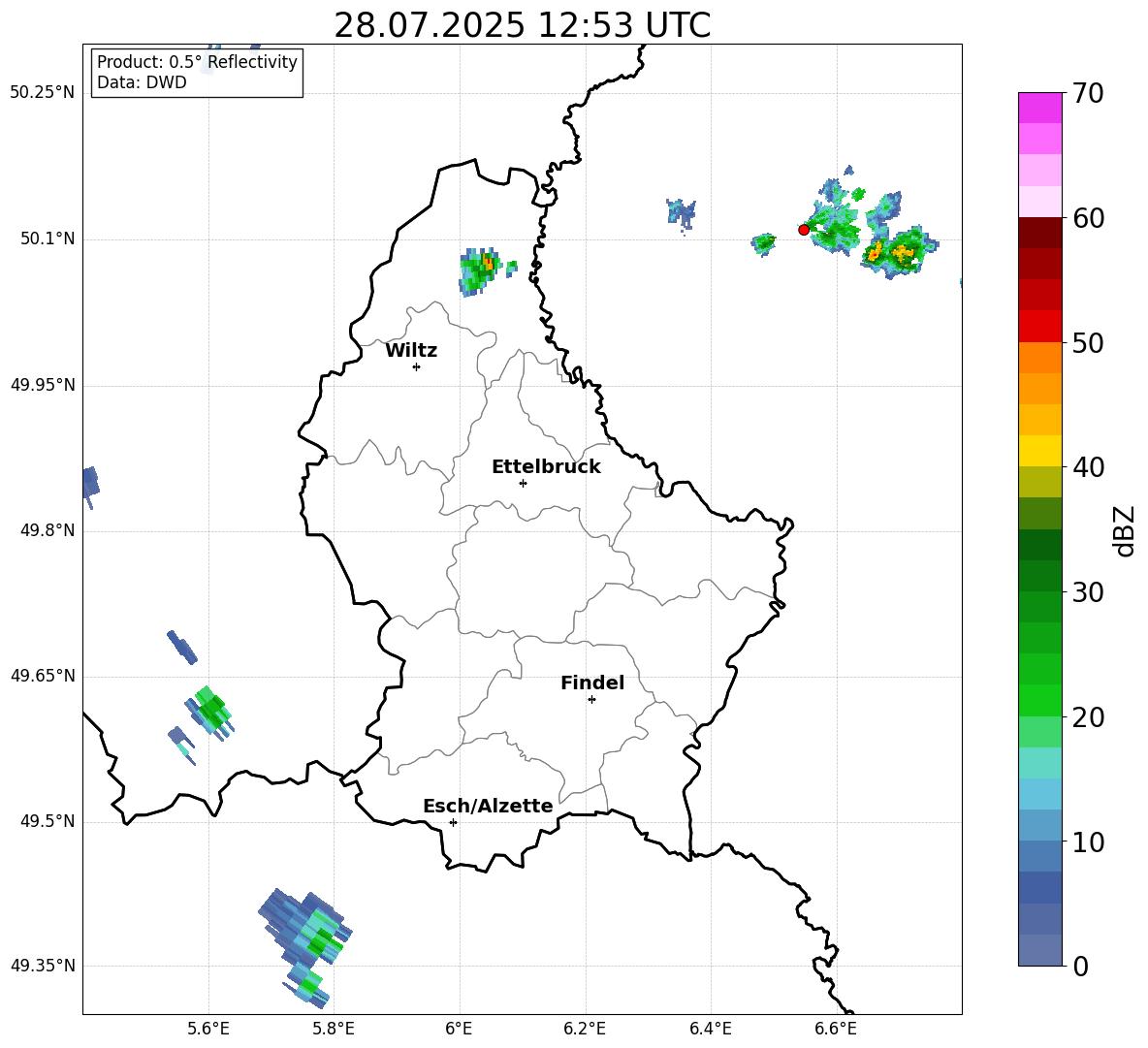Click the magenta swatch atop the colorbar
Viewport: 1148px width, 1048px height.
click(1039, 108)
